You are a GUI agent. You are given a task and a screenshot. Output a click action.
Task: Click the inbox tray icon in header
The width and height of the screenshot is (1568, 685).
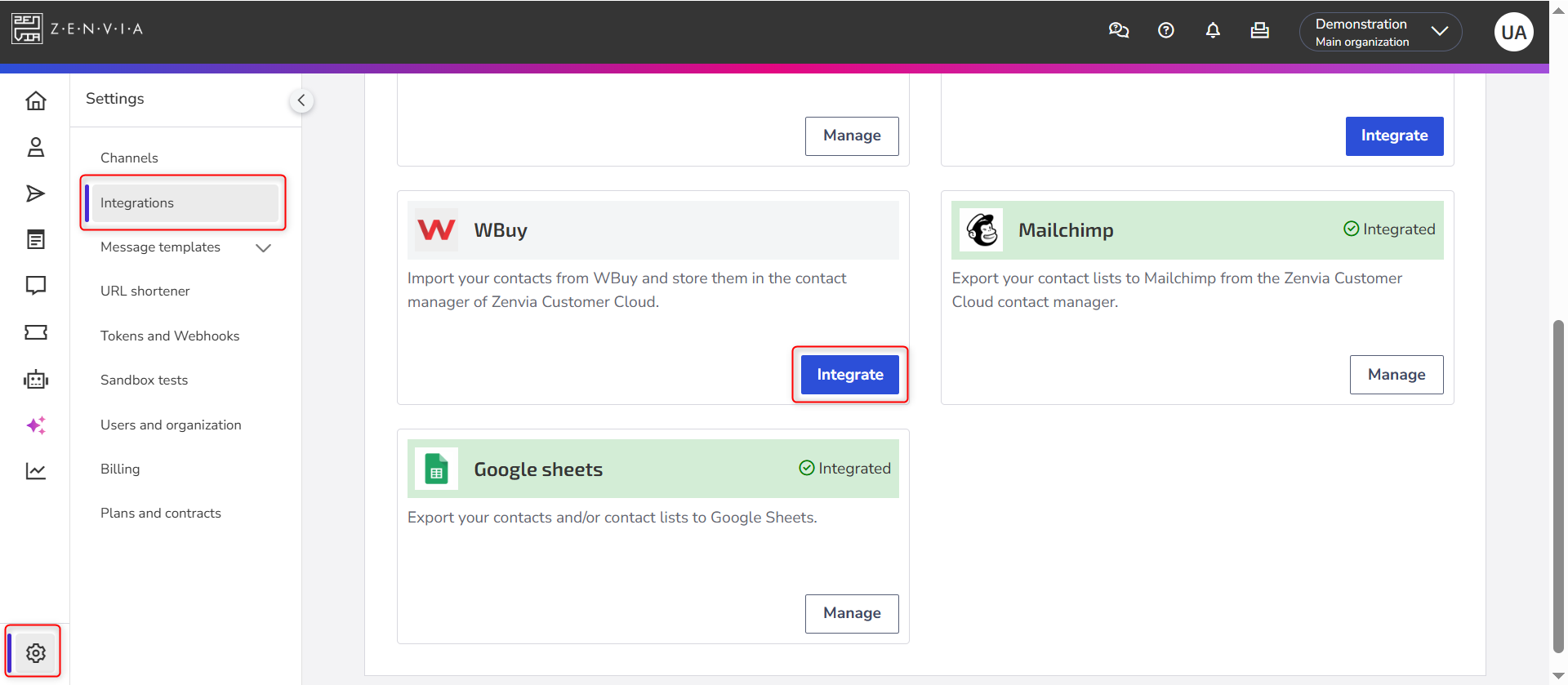(x=1260, y=31)
